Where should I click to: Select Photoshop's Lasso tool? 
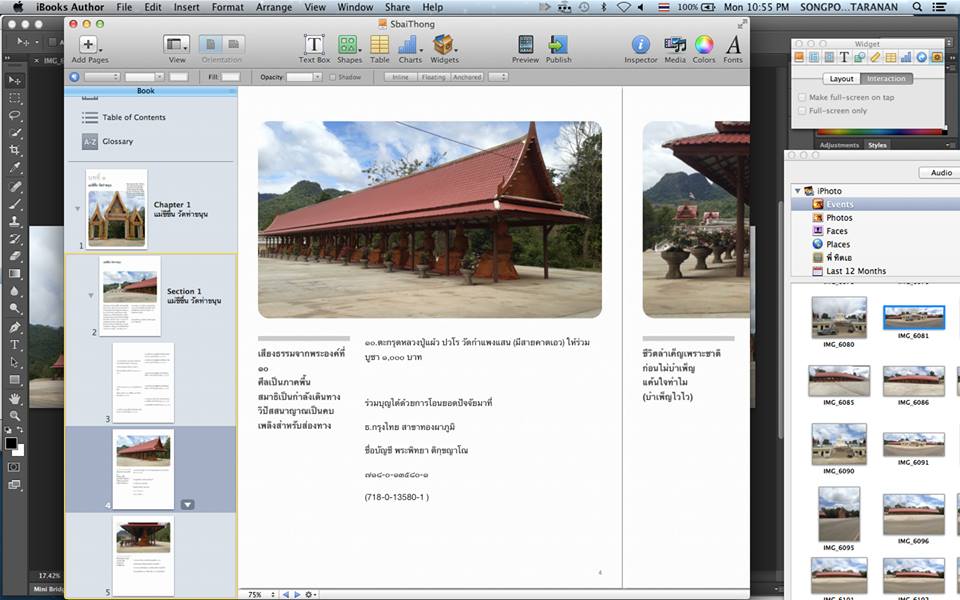click(x=14, y=115)
